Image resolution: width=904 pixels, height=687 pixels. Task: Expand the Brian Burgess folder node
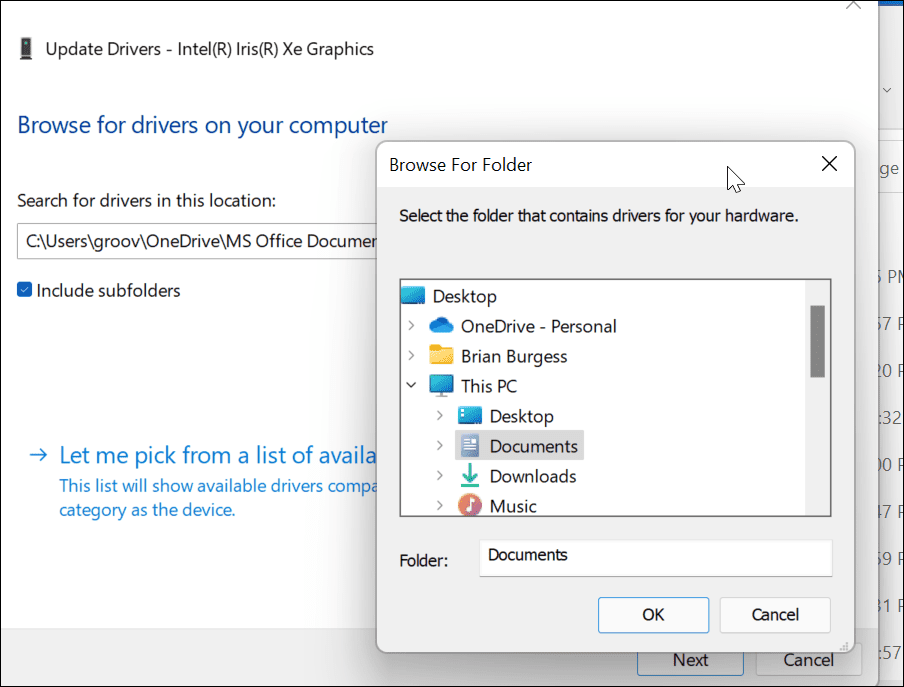click(x=412, y=356)
